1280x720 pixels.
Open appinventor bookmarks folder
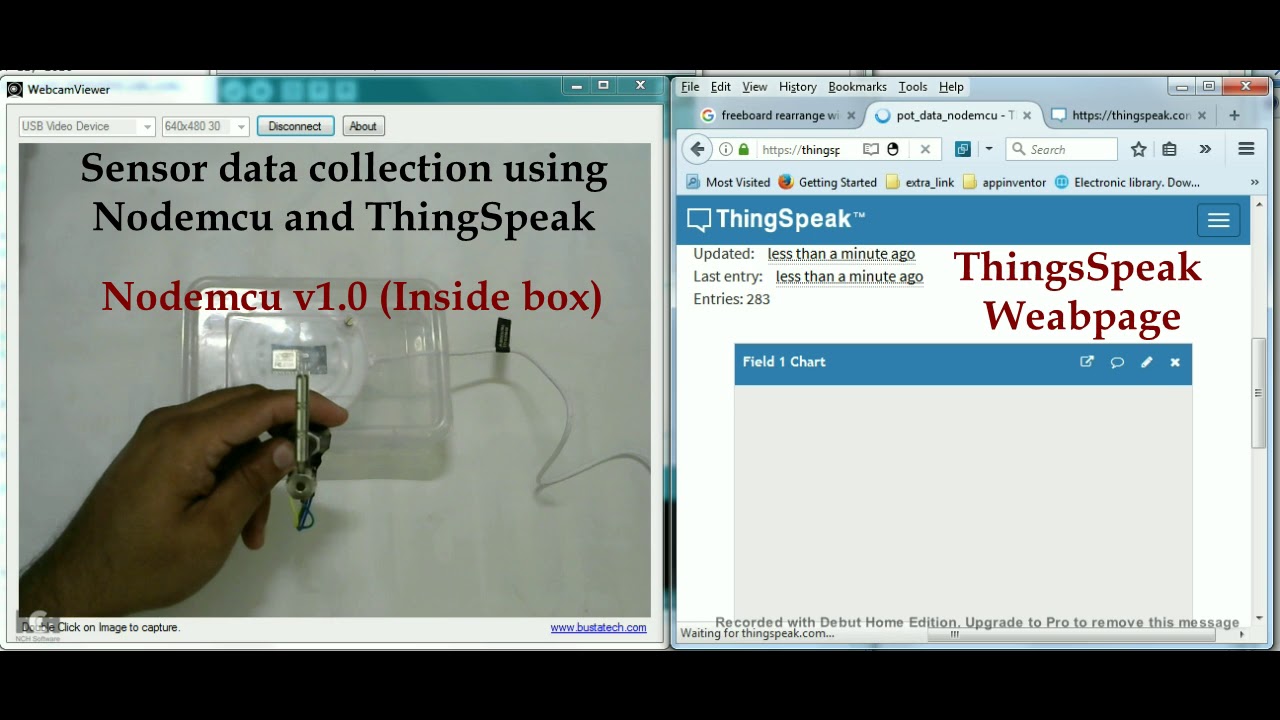(1004, 182)
